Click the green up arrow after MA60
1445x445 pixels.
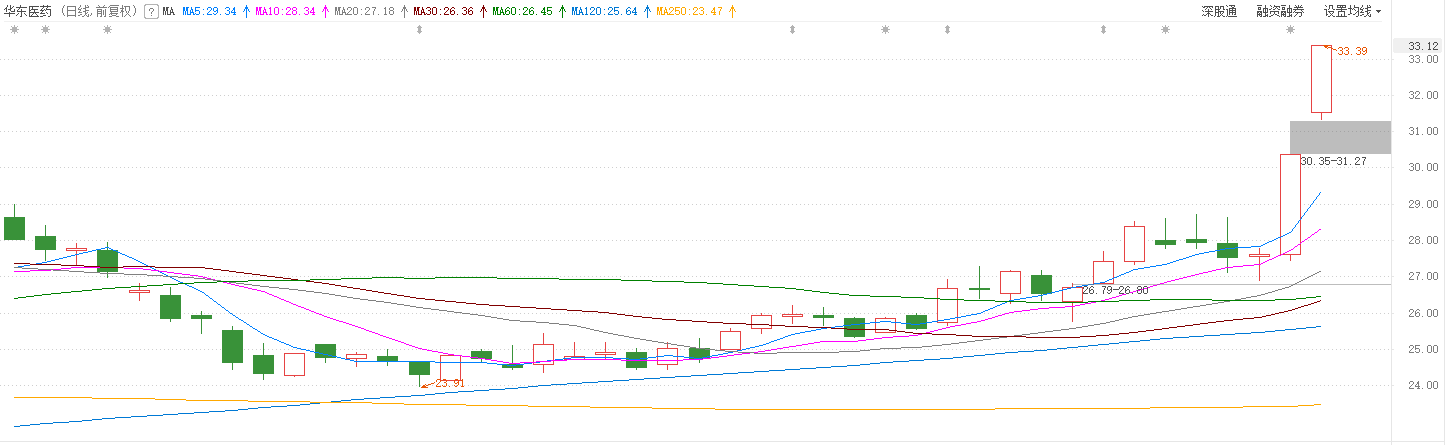coord(562,12)
